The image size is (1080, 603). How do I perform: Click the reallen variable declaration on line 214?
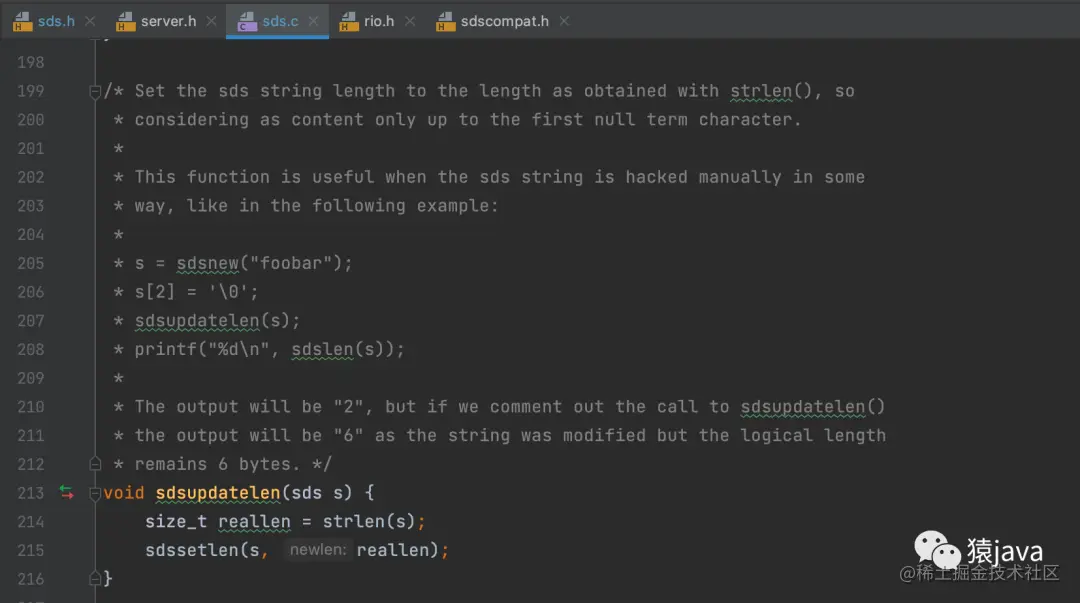(254, 522)
